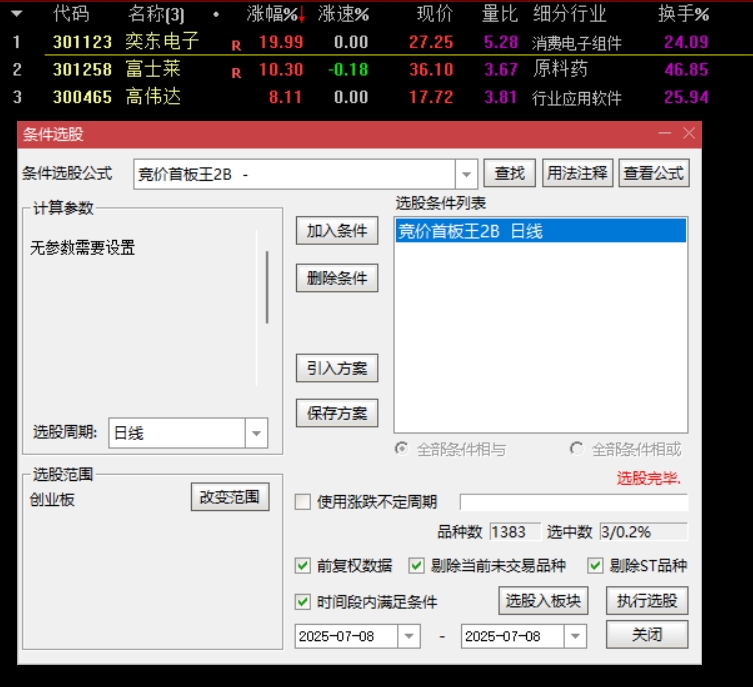753x687 pixels.
Task: Click the R marker on 富士莱 row
Action: [x=236, y=73]
